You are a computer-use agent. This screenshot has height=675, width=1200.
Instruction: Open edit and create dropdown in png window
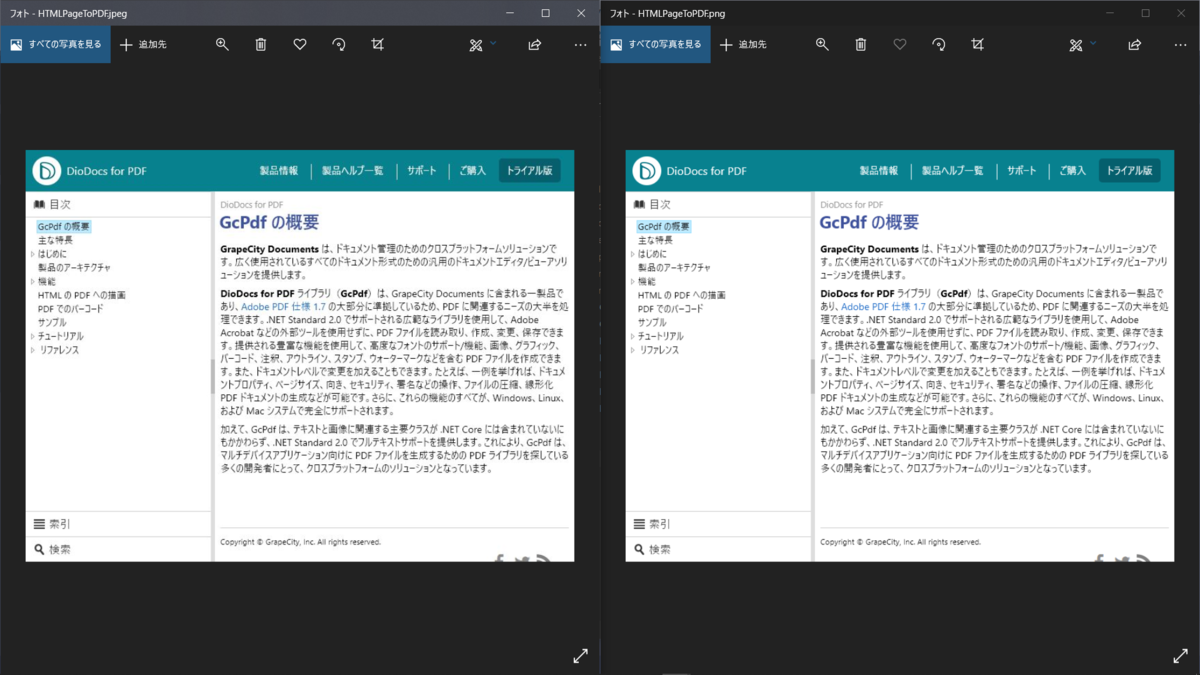pyautogui.click(x=1083, y=45)
